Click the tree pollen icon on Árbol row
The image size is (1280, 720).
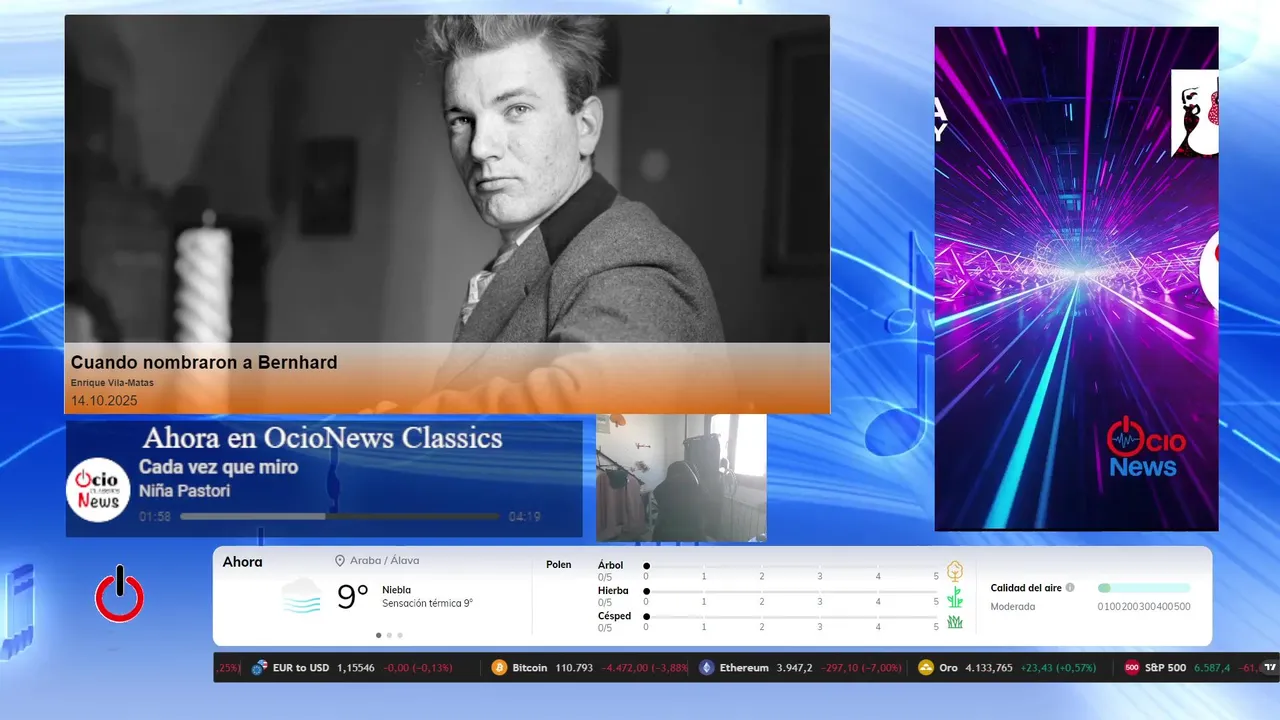pyautogui.click(x=955, y=571)
